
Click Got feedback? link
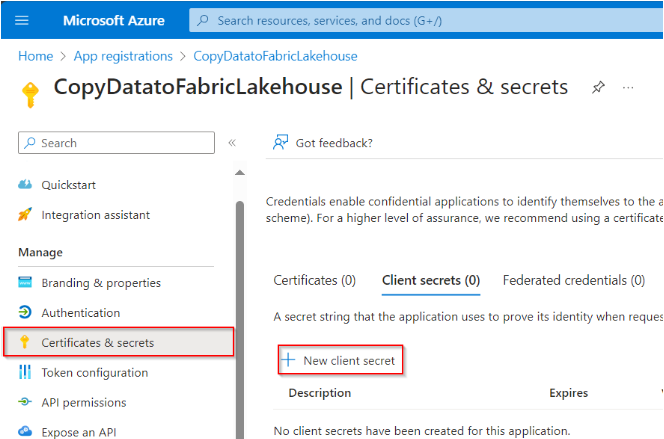[334, 143]
